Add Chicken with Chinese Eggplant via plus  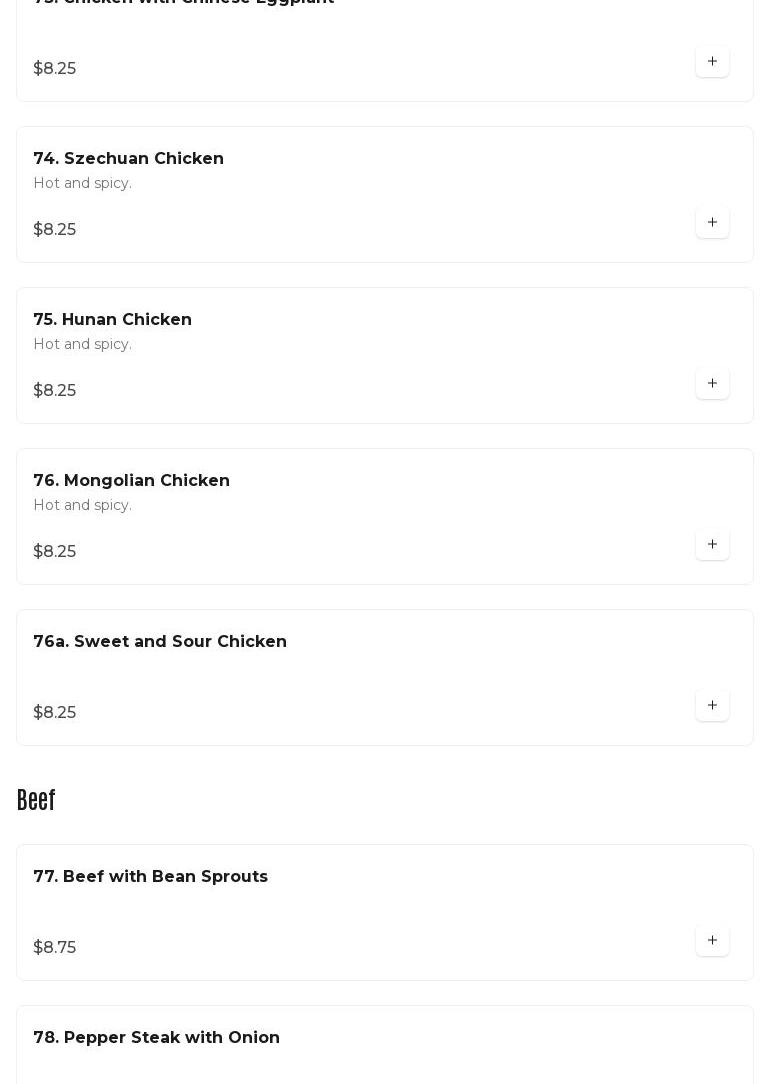[x=712, y=61]
